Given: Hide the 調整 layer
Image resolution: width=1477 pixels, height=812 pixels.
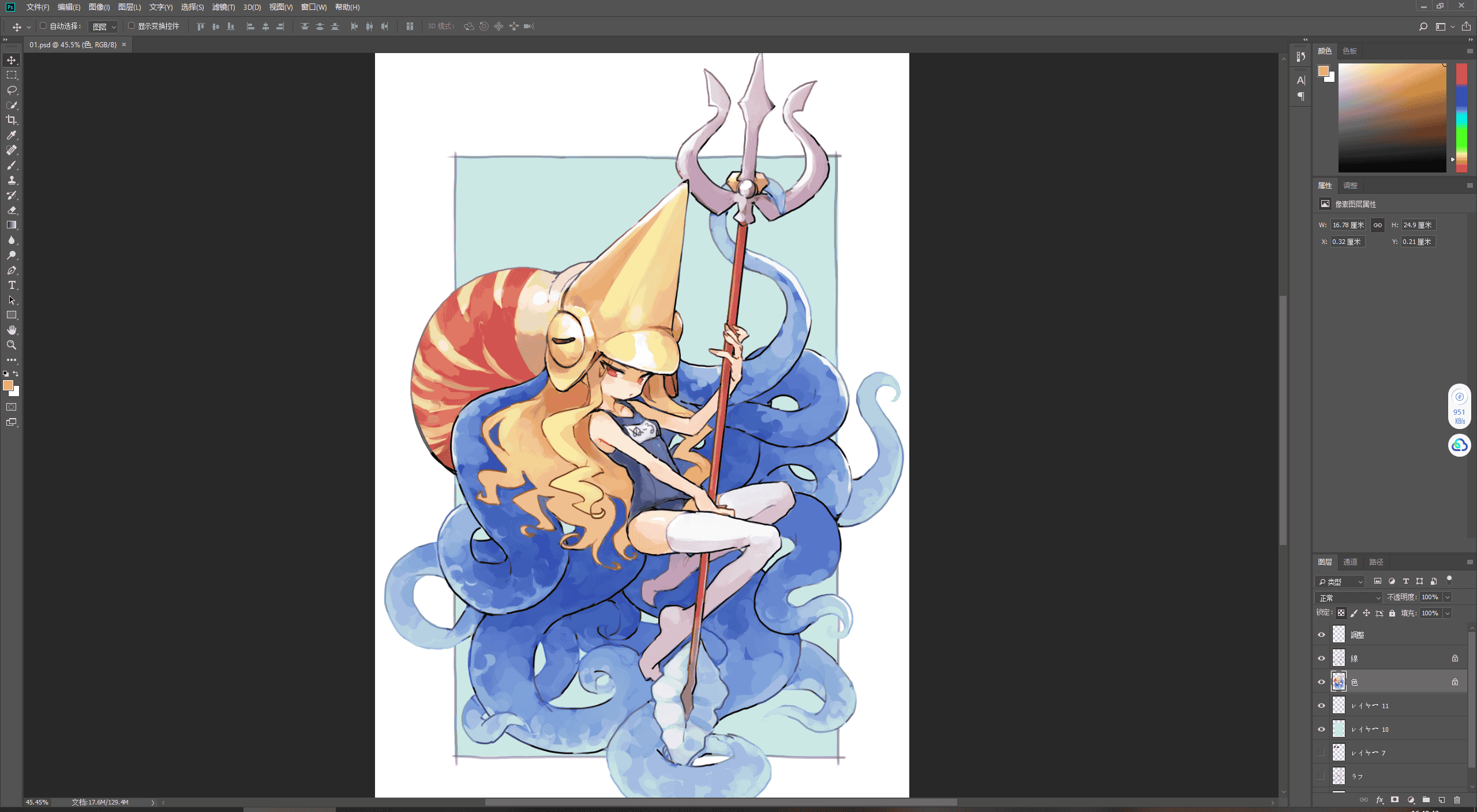Looking at the screenshot, I should pyautogui.click(x=1321, y=635).
